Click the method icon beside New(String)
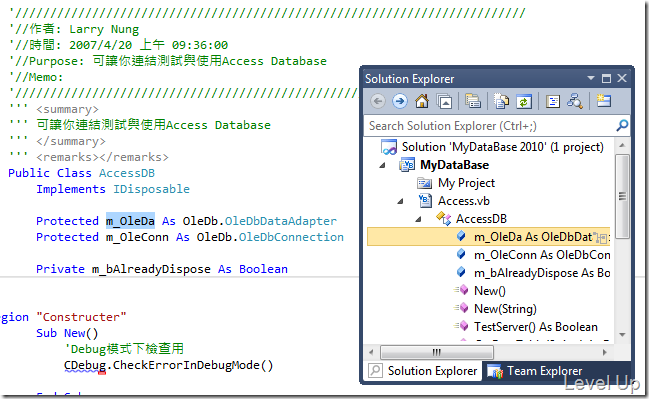649x399 pixels. [x=461, y=308]
